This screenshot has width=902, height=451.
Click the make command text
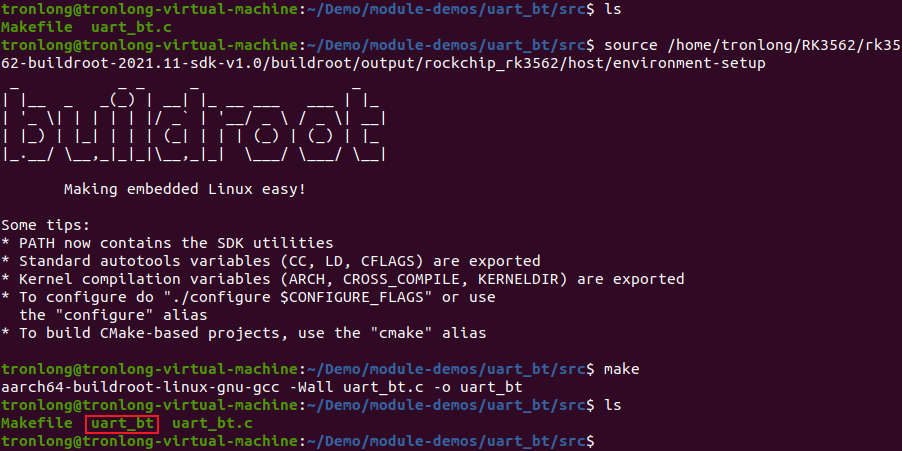coord(621,369)
